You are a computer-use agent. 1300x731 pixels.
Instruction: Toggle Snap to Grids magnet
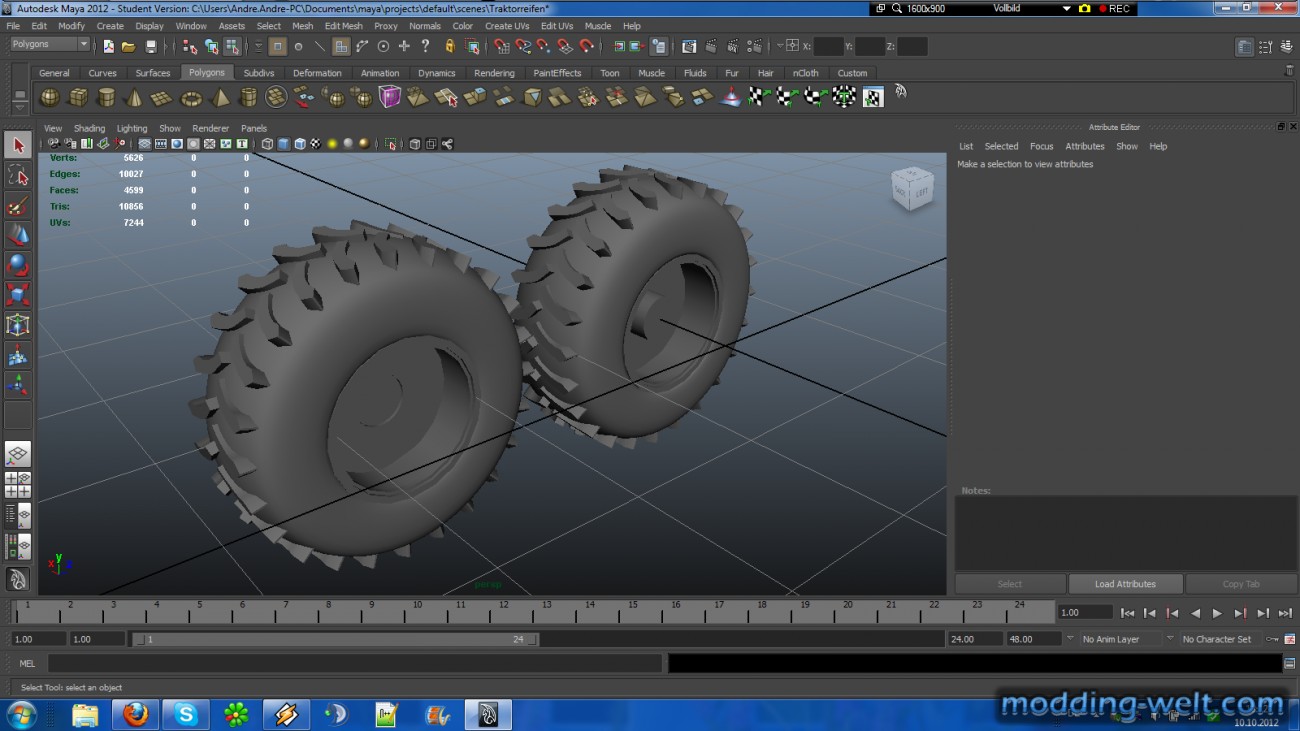[501, 46]
